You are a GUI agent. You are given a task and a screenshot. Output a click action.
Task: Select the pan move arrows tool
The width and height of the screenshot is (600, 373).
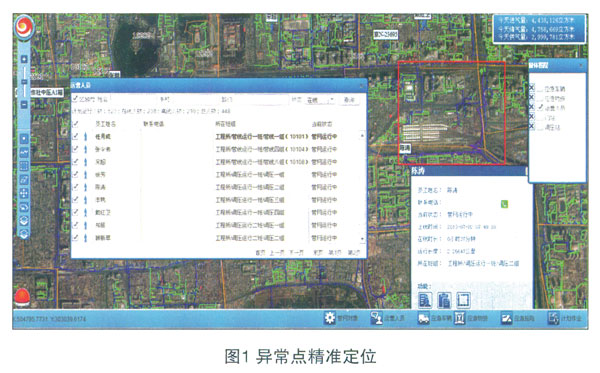pos(24,193)
